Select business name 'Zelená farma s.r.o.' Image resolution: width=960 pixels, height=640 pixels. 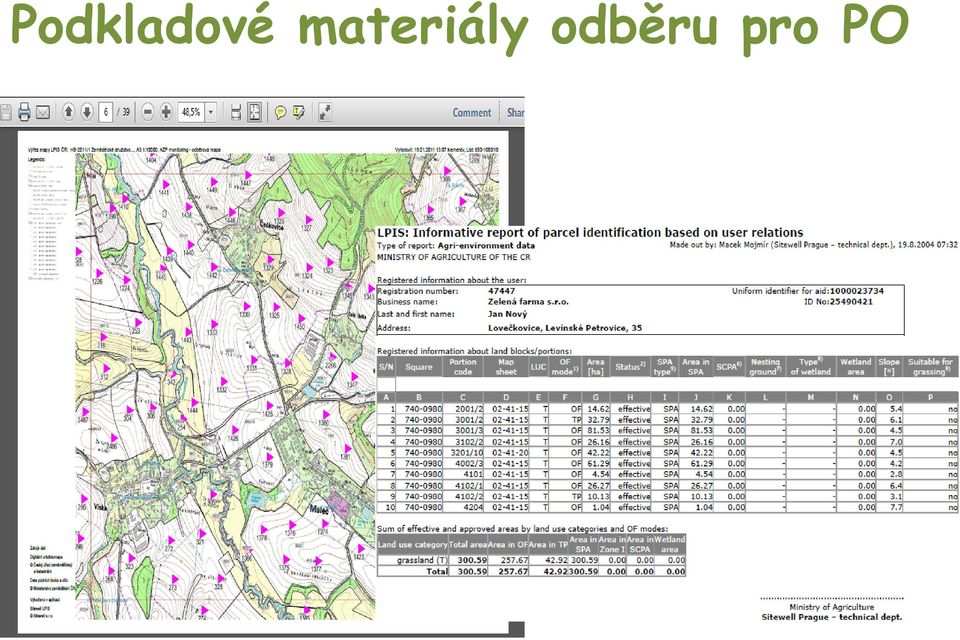point(528,302)
